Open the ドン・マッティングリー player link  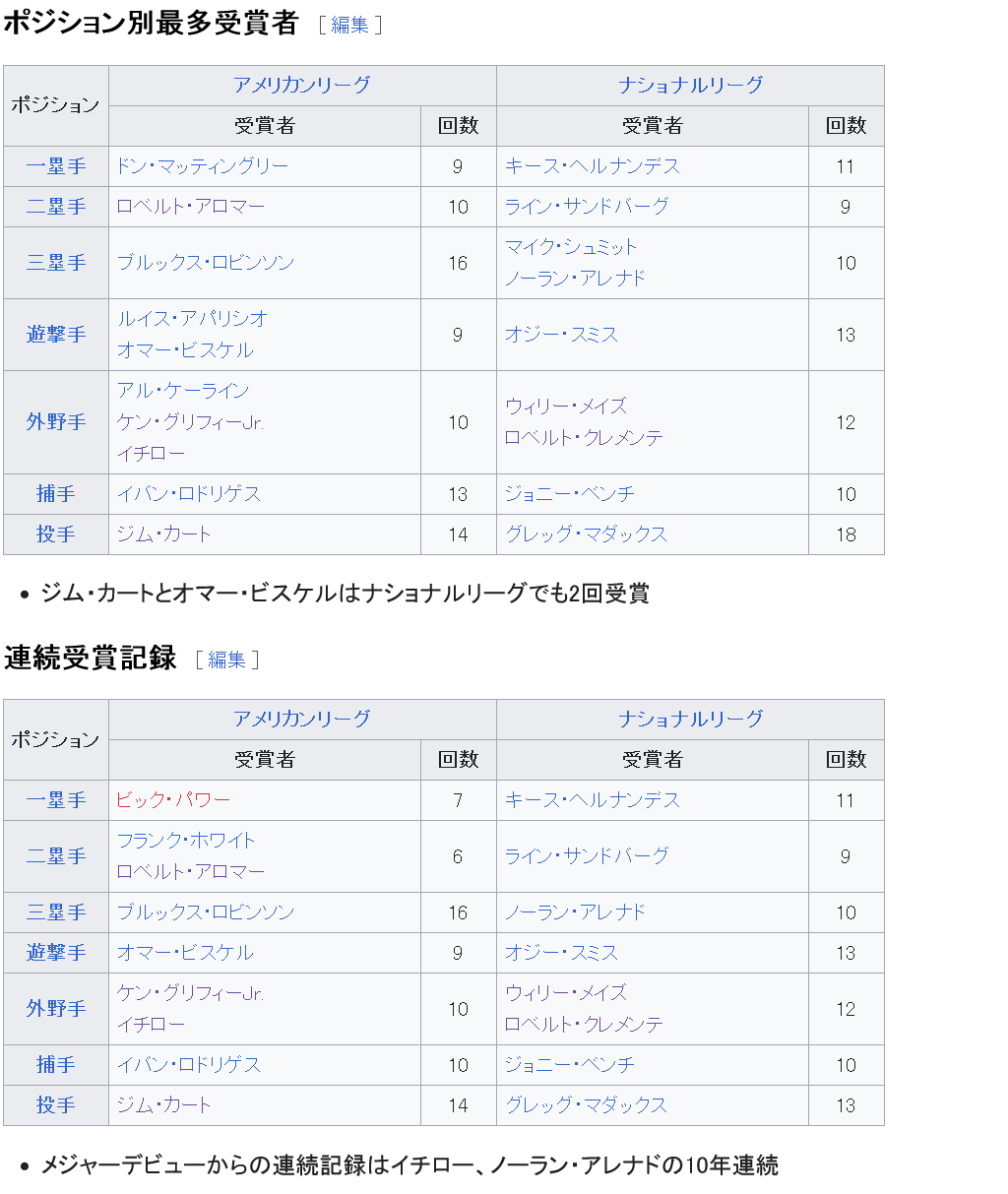click(x=202, y=166)
